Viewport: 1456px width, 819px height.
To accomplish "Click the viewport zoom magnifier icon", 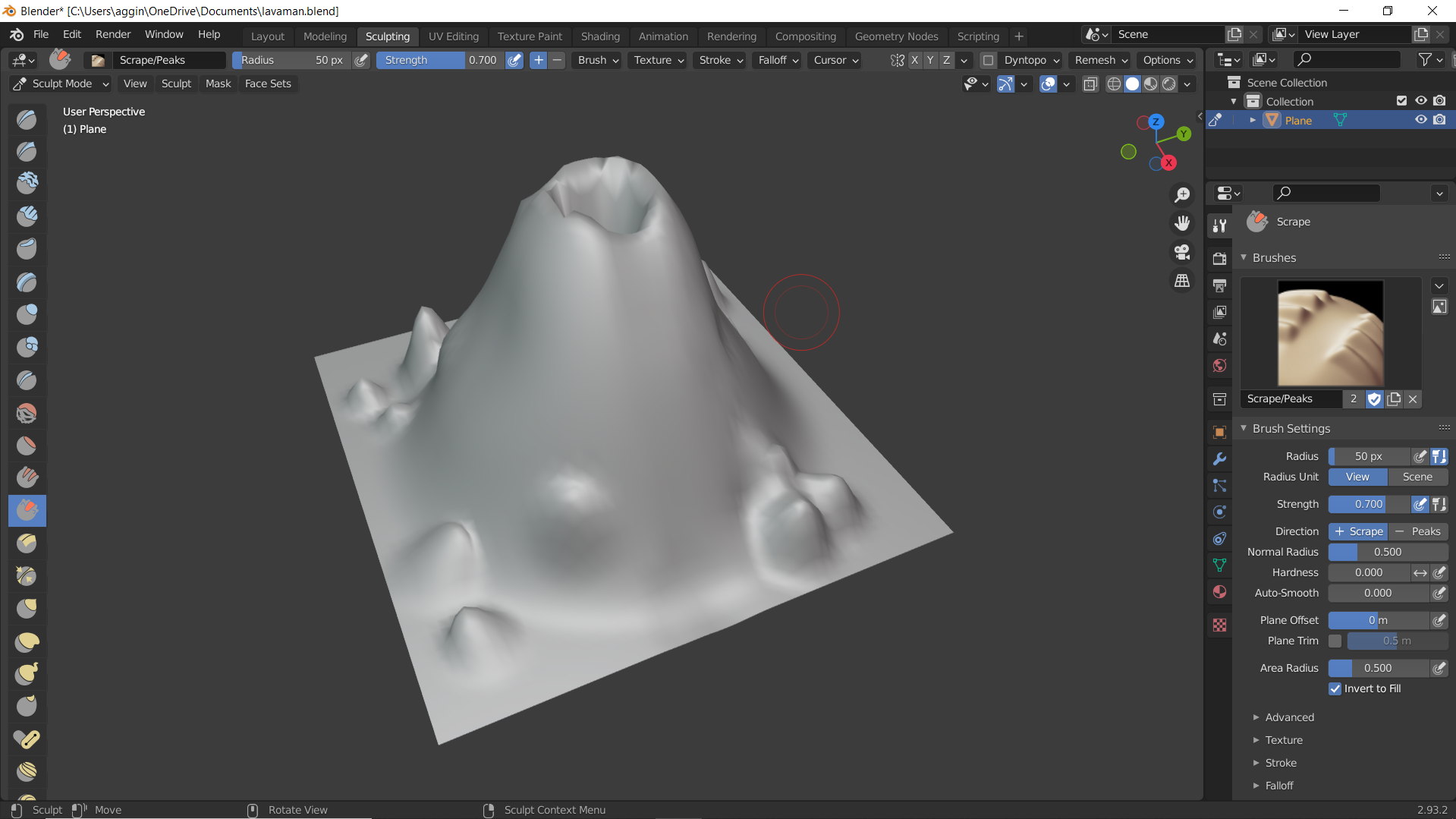I will pyautogui.click(x=1182, y=195).
